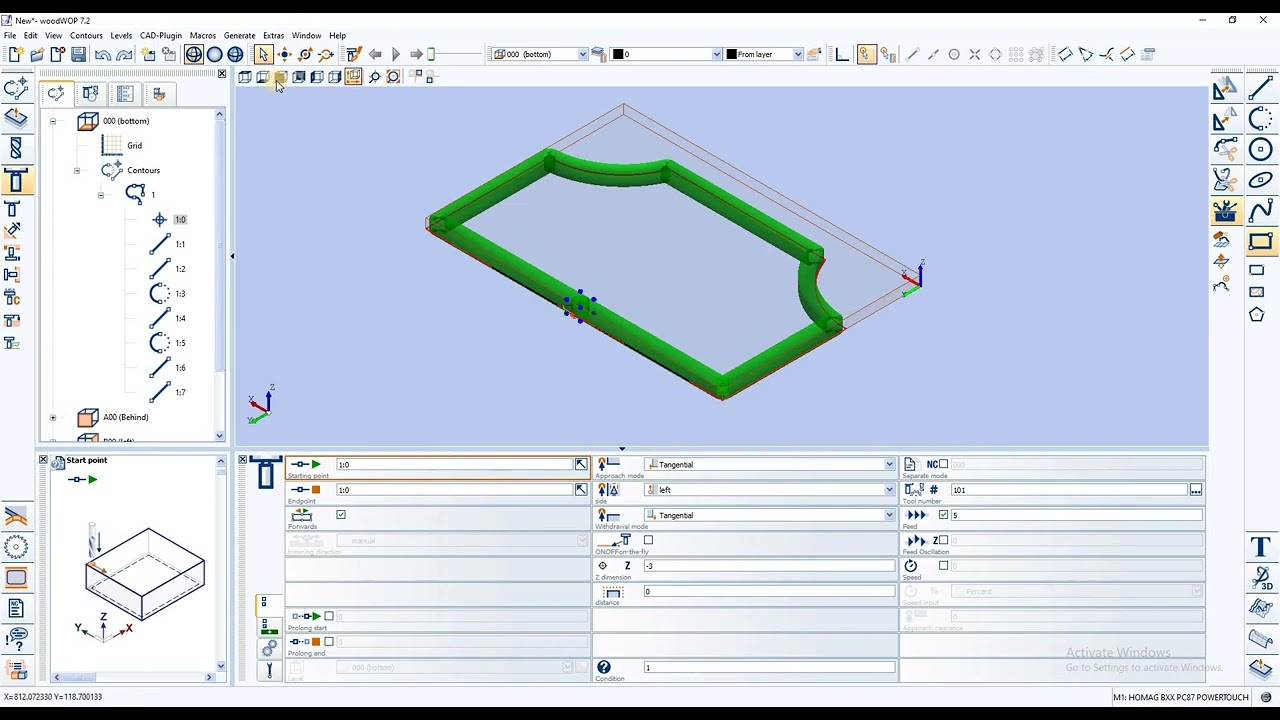
Task: Click the Z dimension input field
Action: coord(769,566)
